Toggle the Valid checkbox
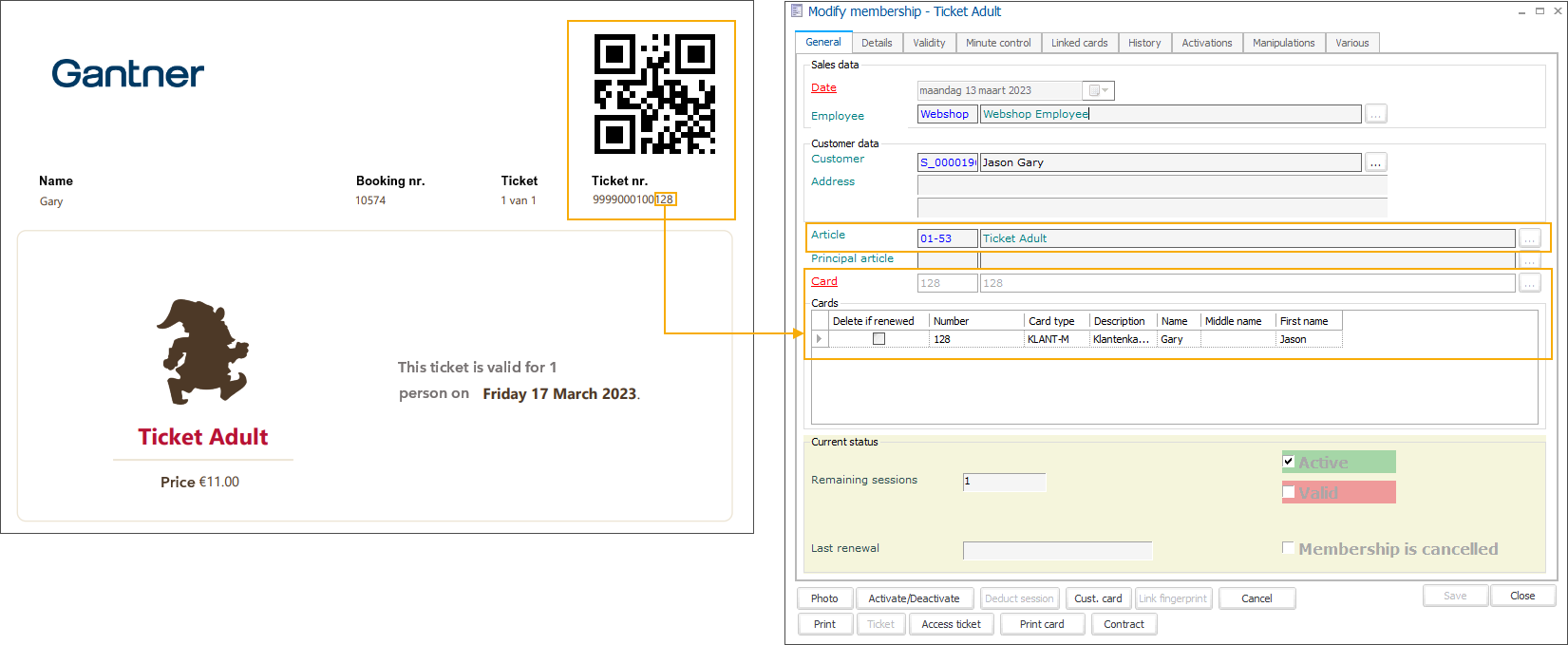 tap(1289, 492)
